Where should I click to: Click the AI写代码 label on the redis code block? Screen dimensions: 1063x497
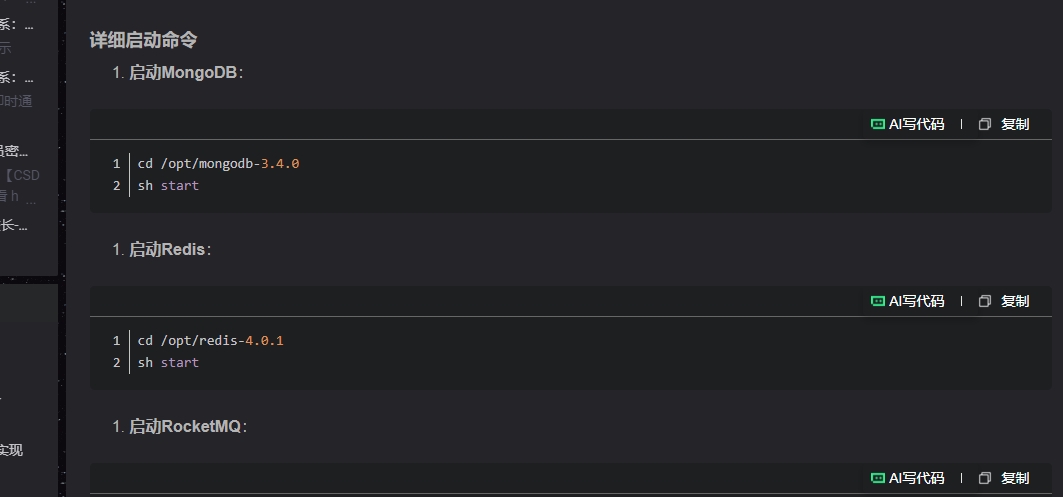916,301
